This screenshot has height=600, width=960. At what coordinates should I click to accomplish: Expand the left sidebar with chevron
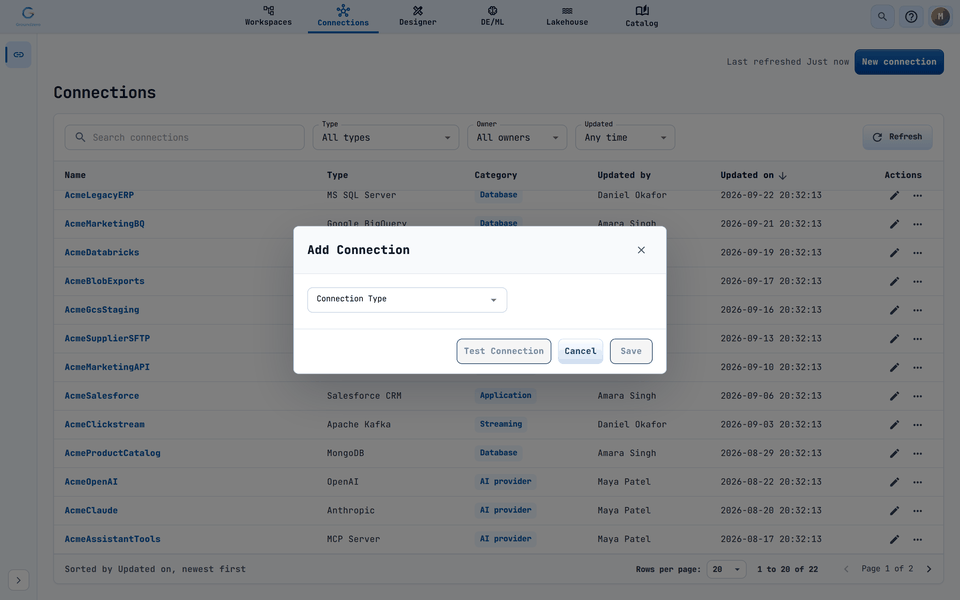tap(18, 580)
